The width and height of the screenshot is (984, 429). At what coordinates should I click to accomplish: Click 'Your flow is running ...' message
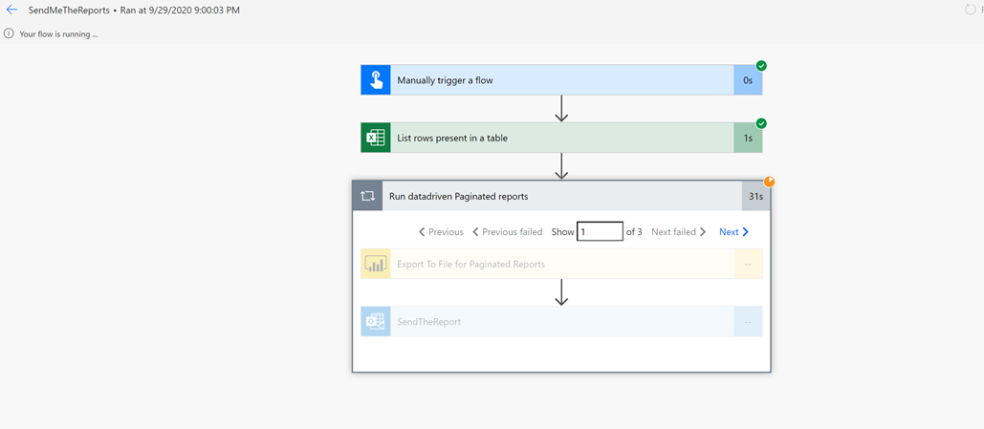click(58, 34)
